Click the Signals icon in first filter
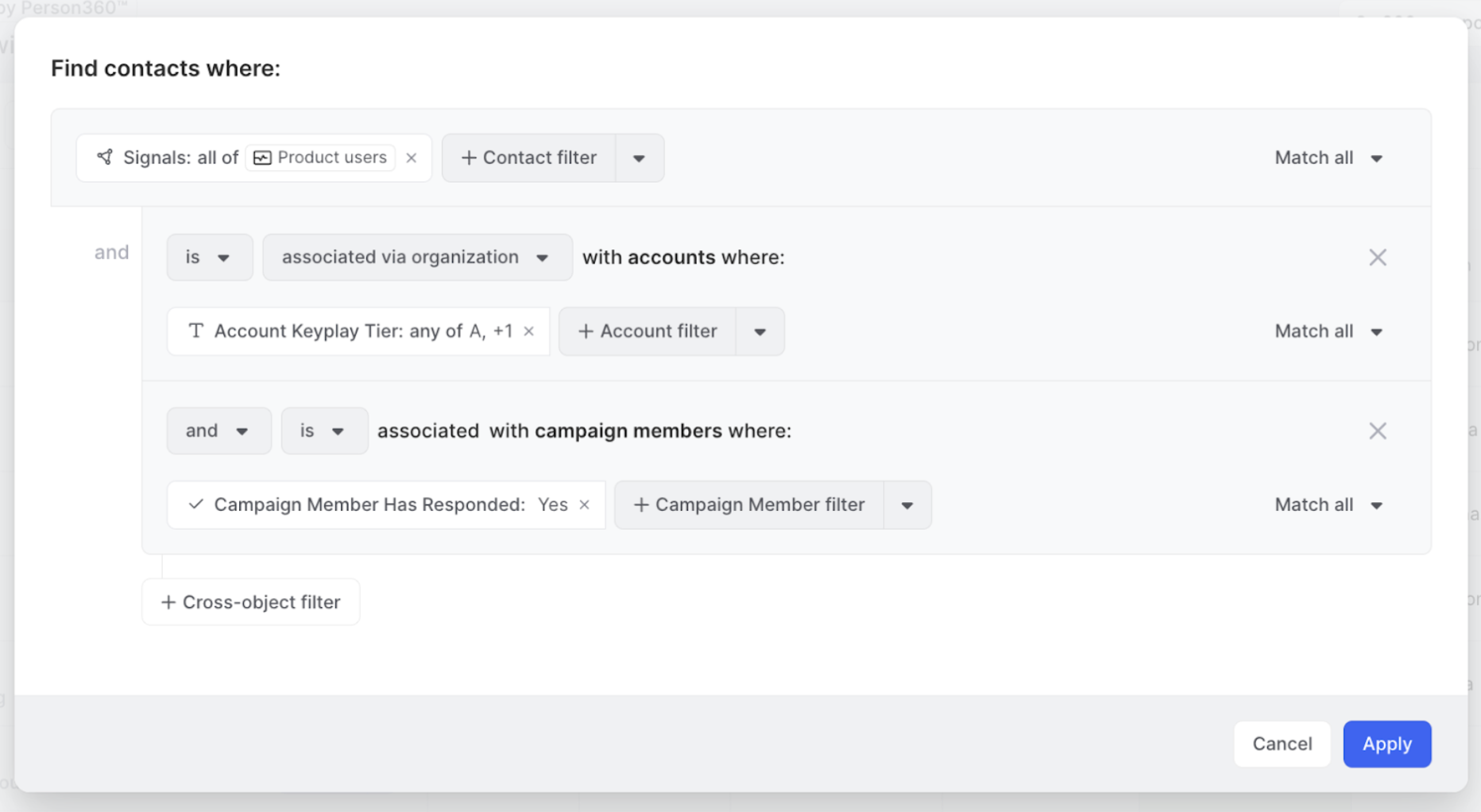This screenshot has height=812, width=1481. point(105,157)
